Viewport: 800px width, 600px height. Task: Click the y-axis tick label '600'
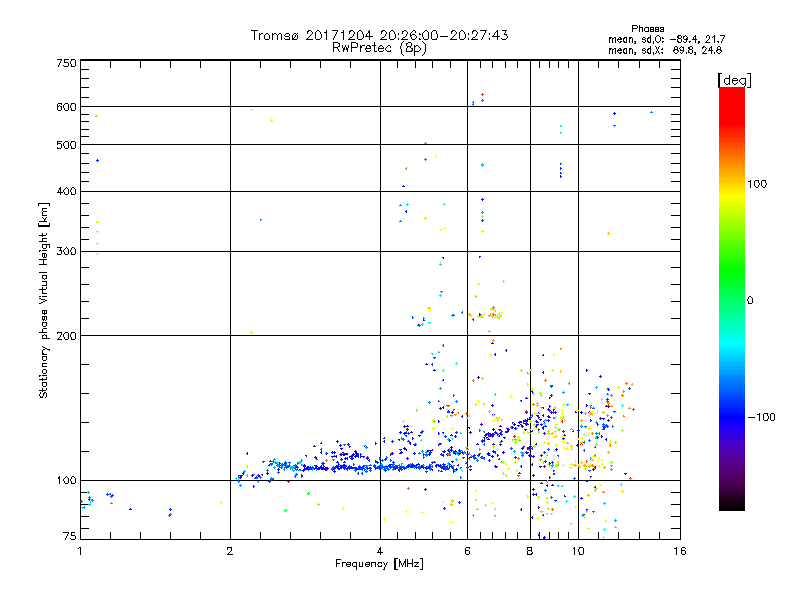66,107
